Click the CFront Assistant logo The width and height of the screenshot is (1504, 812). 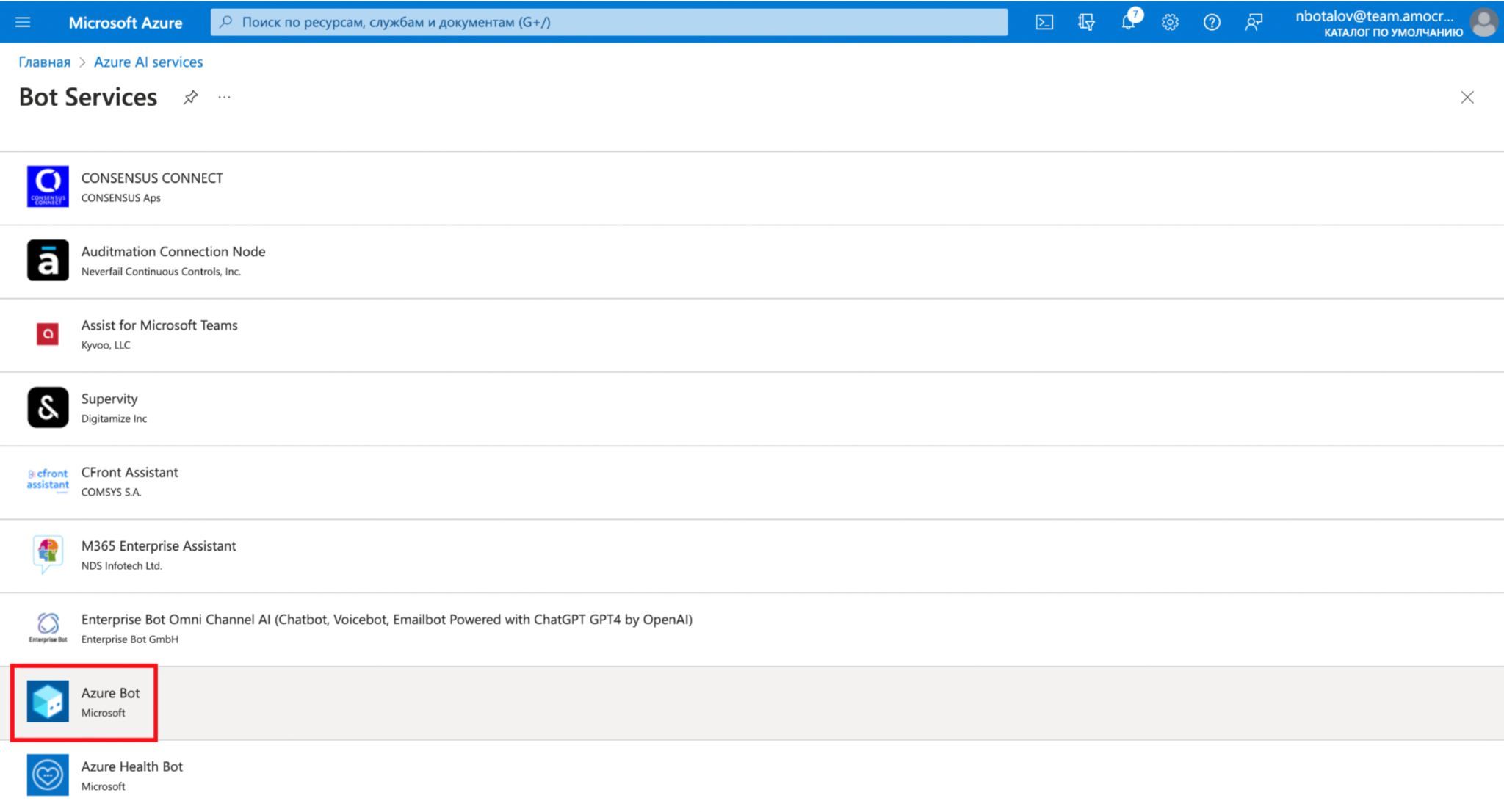48,480
